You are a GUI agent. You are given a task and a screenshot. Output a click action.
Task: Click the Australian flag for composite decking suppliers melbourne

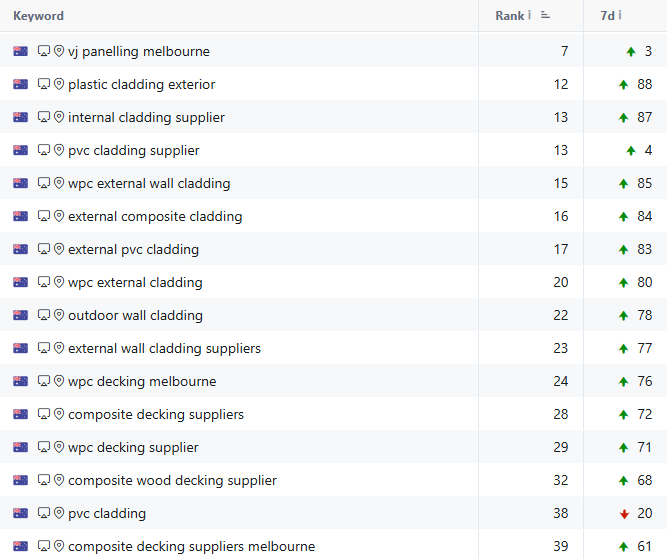pyautogui.click(x=20, y=546)
